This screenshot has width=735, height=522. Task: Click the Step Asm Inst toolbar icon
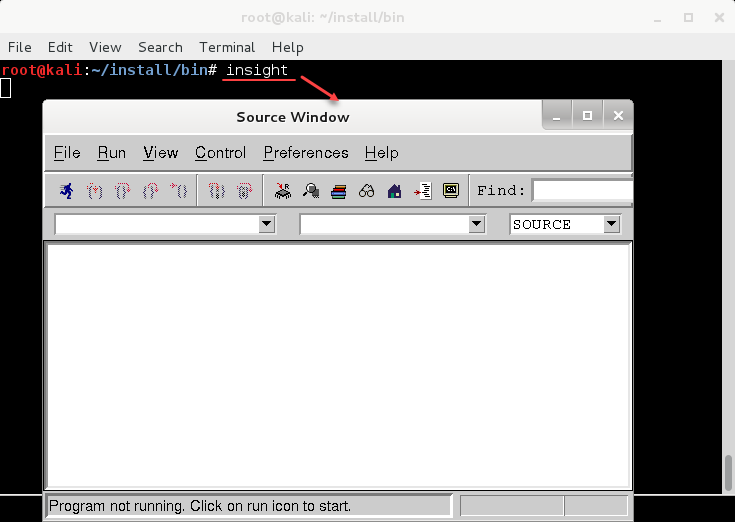tap(217, 191)
